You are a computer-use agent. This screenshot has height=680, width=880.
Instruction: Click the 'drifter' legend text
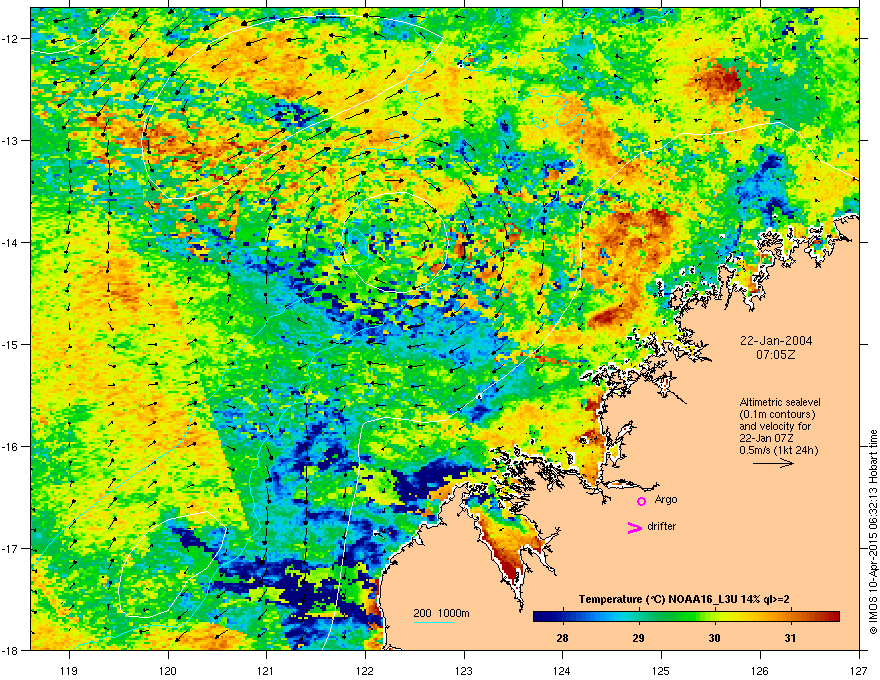point(661,526)
